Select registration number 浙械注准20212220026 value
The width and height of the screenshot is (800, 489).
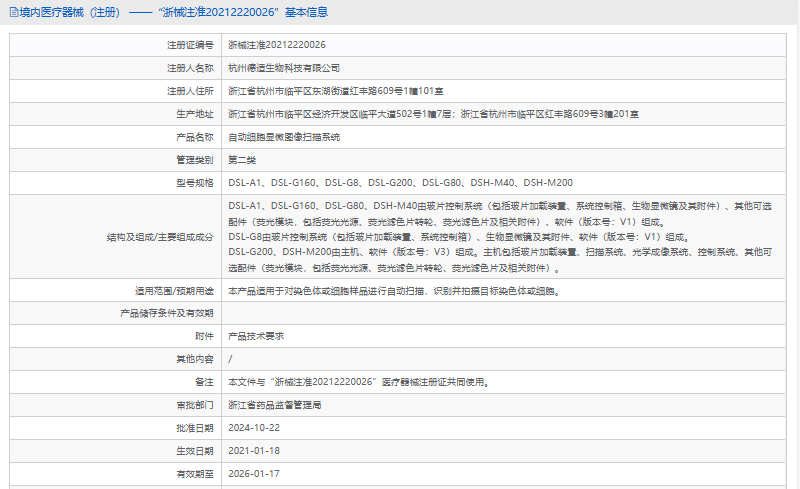(277, 45)
